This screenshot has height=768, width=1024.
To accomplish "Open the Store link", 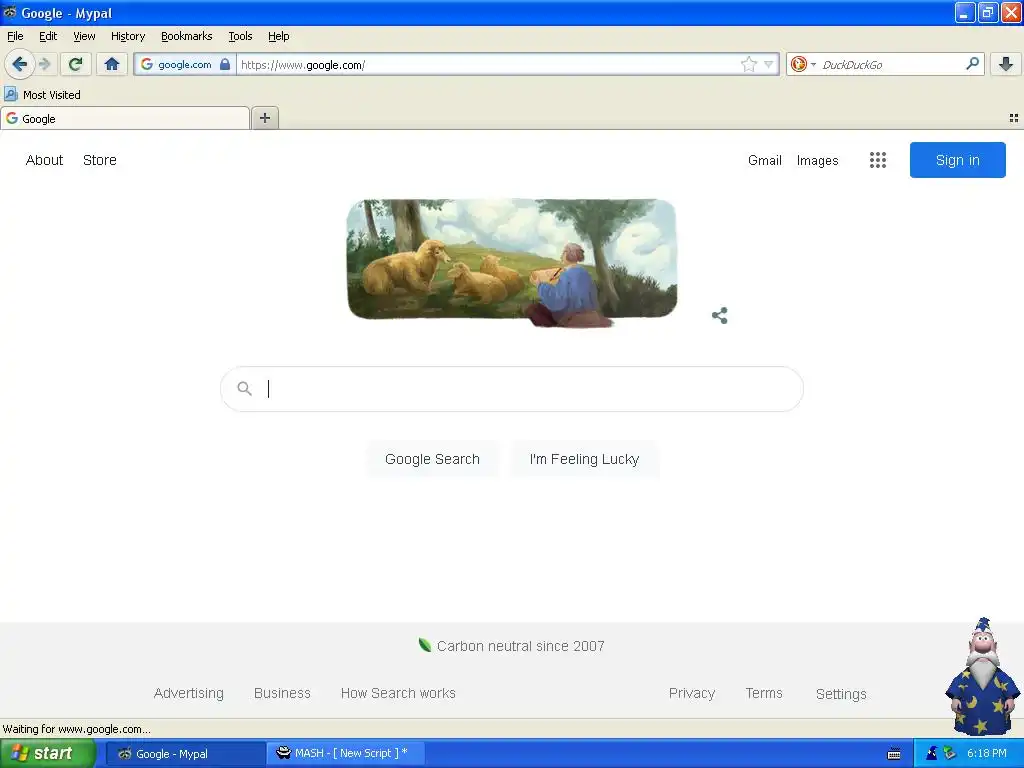I will coord(100,160).
